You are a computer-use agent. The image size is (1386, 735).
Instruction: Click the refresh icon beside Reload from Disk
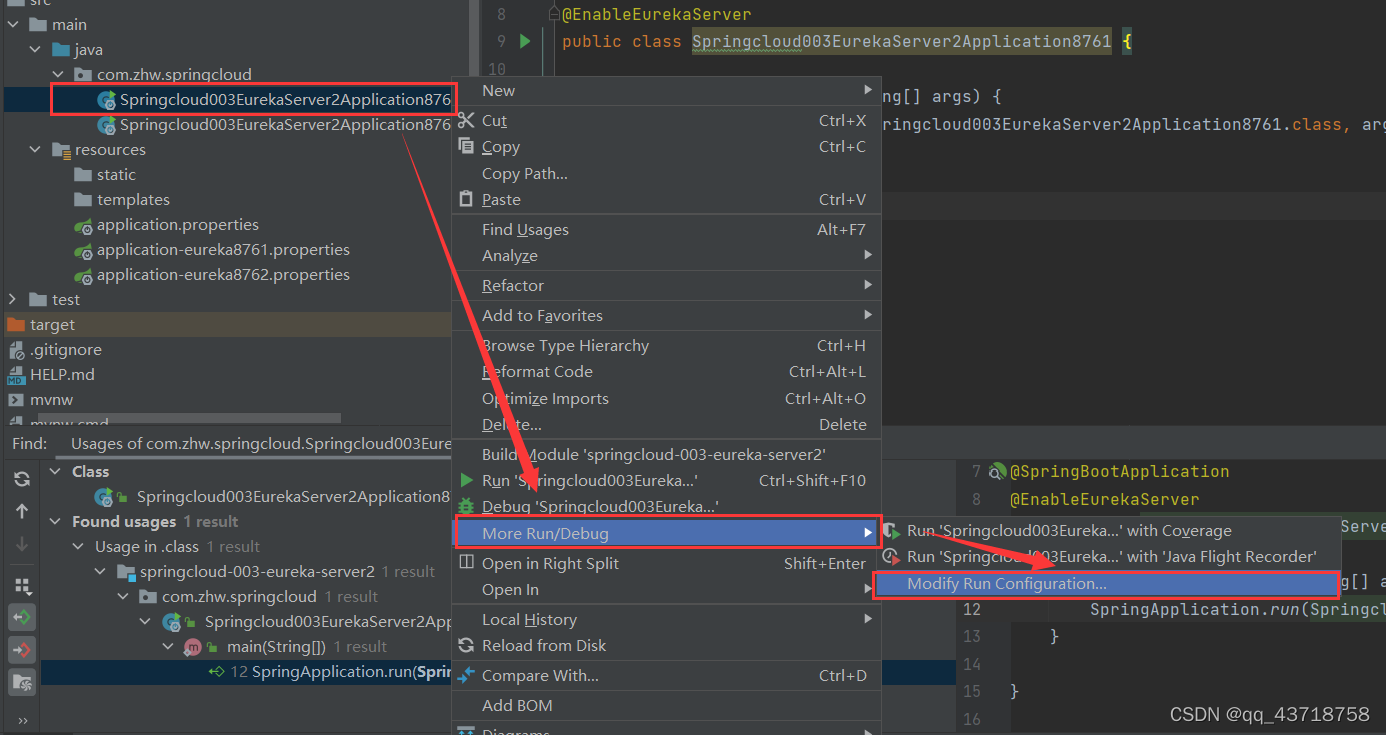tap(466, 645)
